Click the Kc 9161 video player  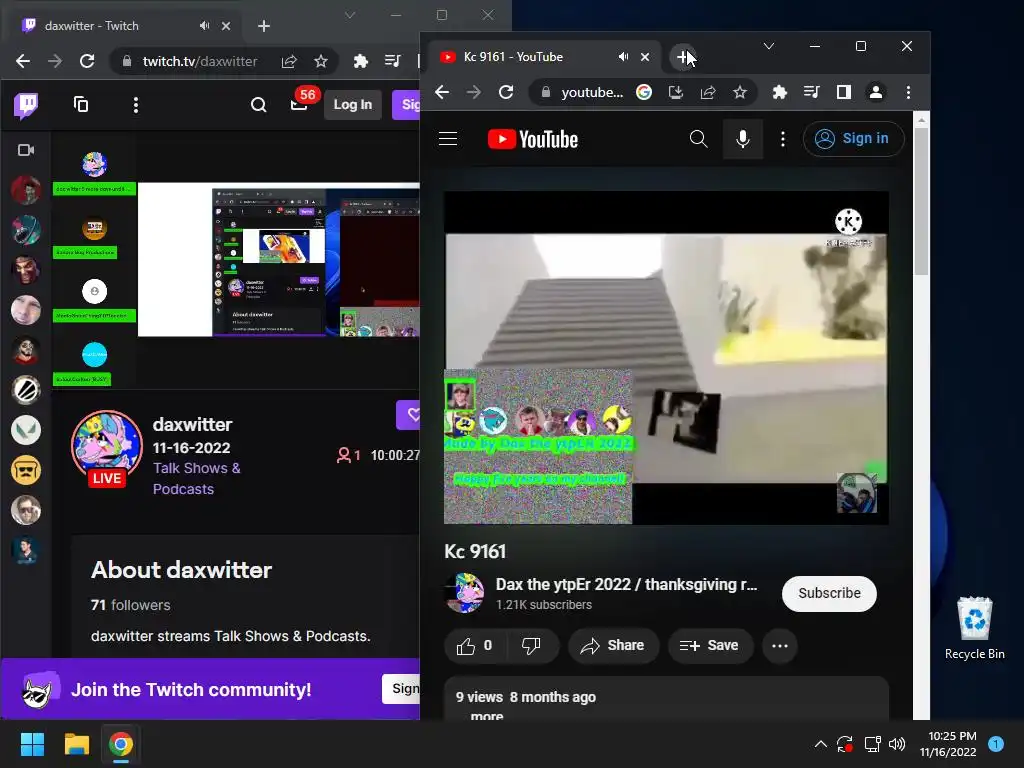pos(666,358)
